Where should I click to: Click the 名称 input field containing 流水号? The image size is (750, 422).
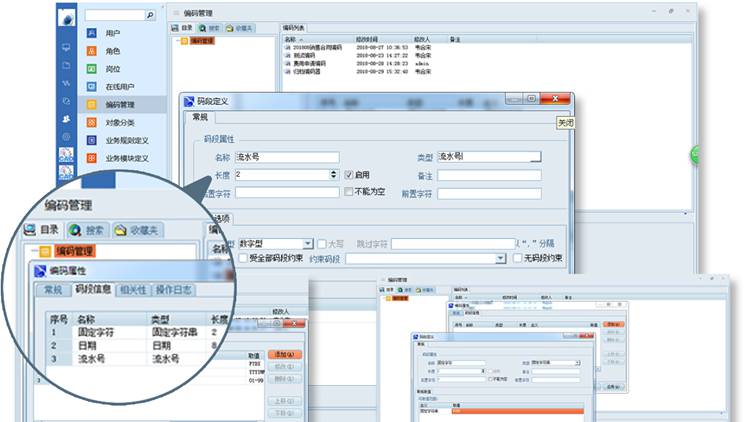286,158
